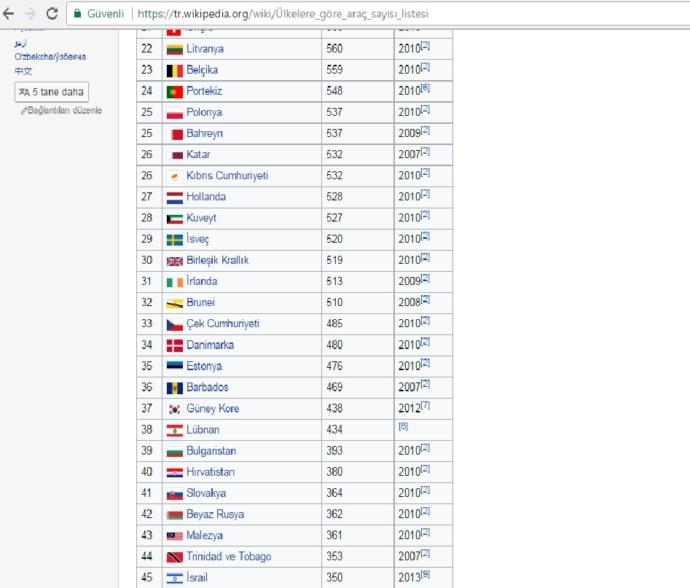Image resolution: width=690 pixels, height=588 pixels.
Task: Click the Qatar flag icon
Action: pyautogui.click(x=177, y=155)
